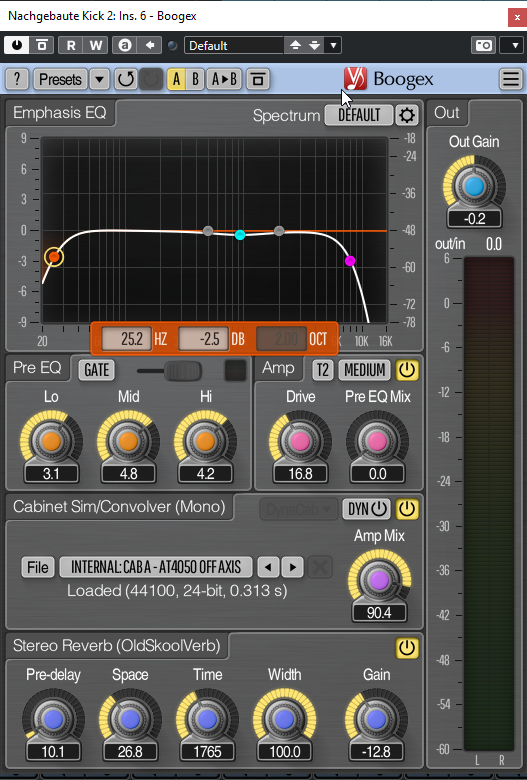This screenshot has width=527, height=780.
Task: Select the A state slot
Action: 176,79
